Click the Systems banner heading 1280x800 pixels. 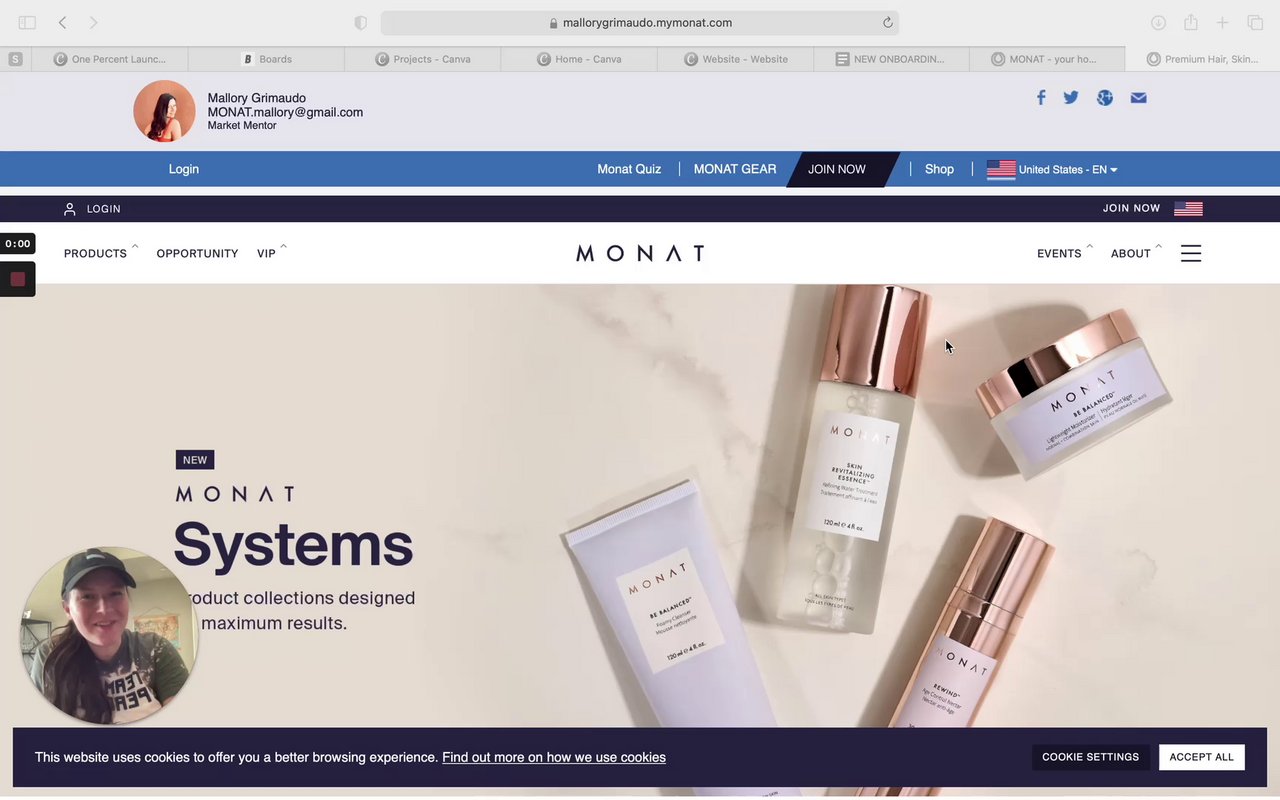pos(293,544)
